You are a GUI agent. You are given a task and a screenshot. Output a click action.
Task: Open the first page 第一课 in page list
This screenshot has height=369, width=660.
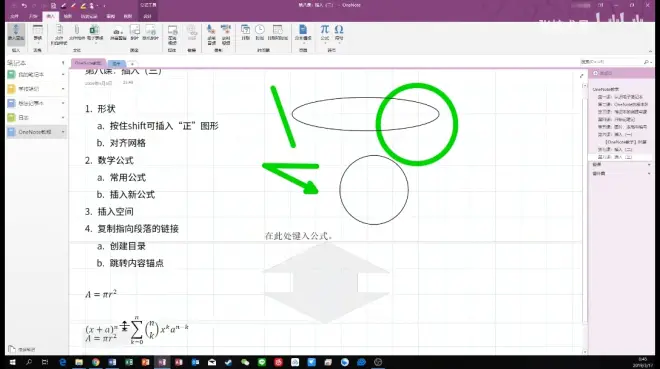(x=620, y=97)
